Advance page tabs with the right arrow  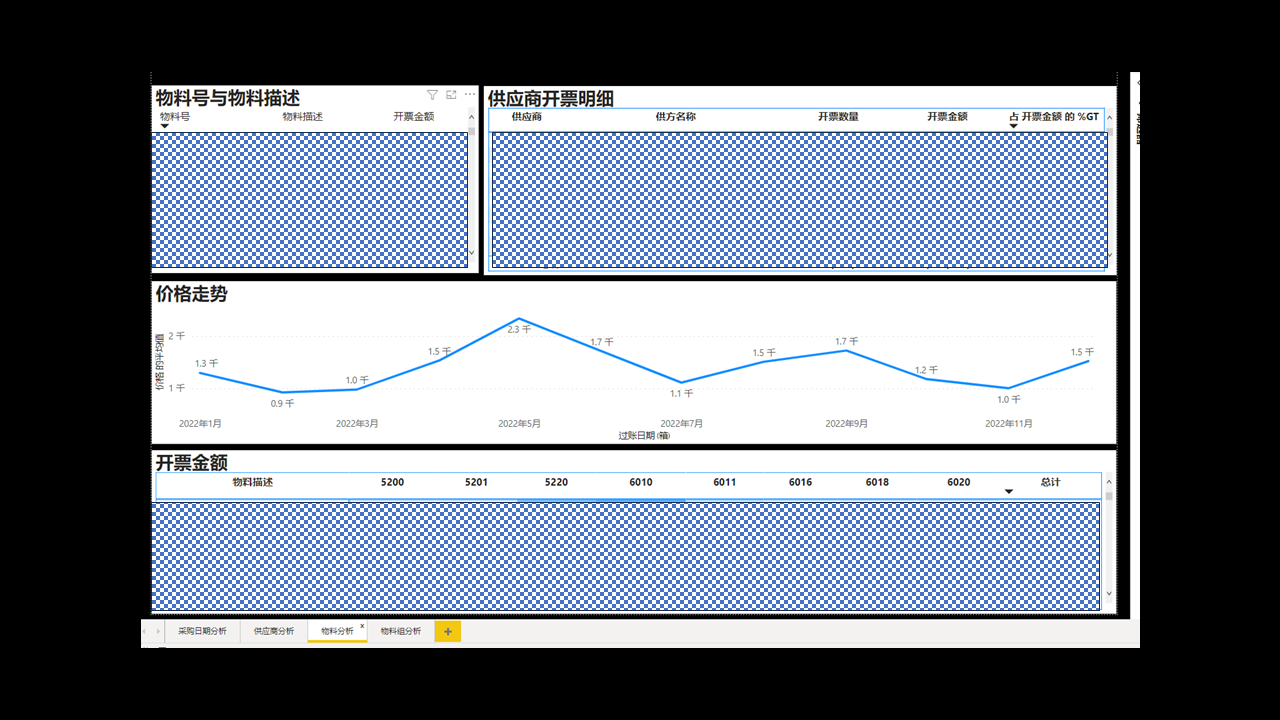(156, 631)
